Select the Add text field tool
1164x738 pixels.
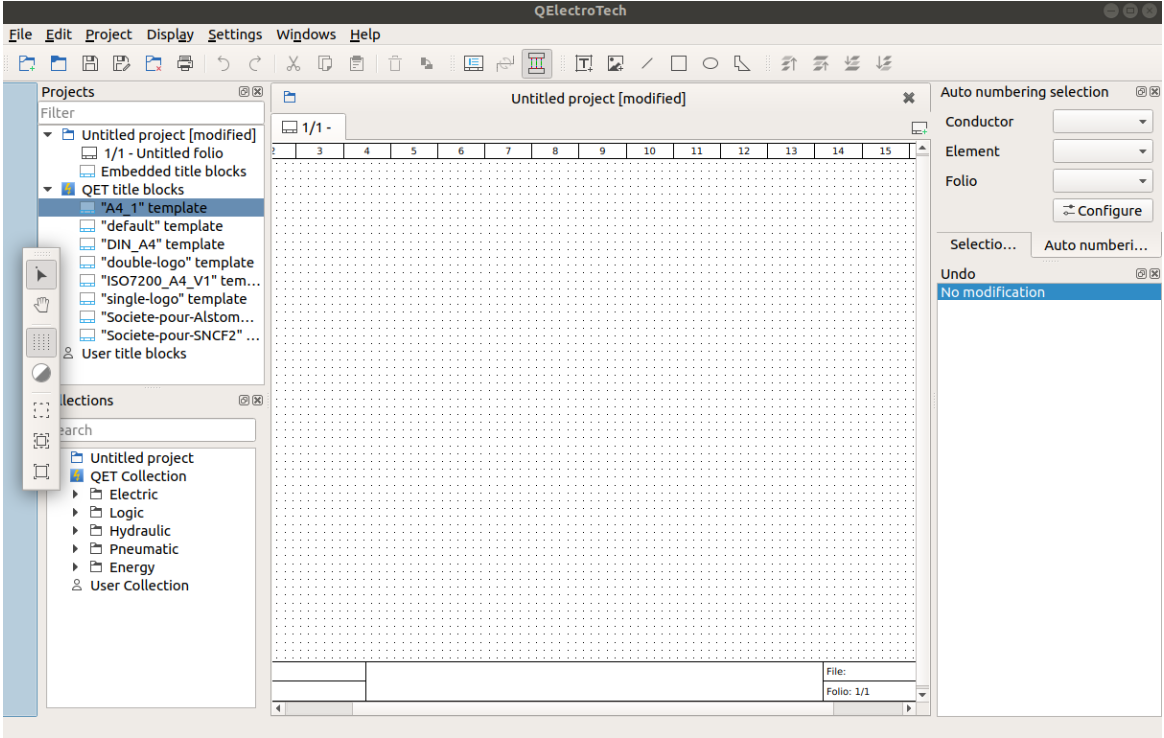coord(584,63)
